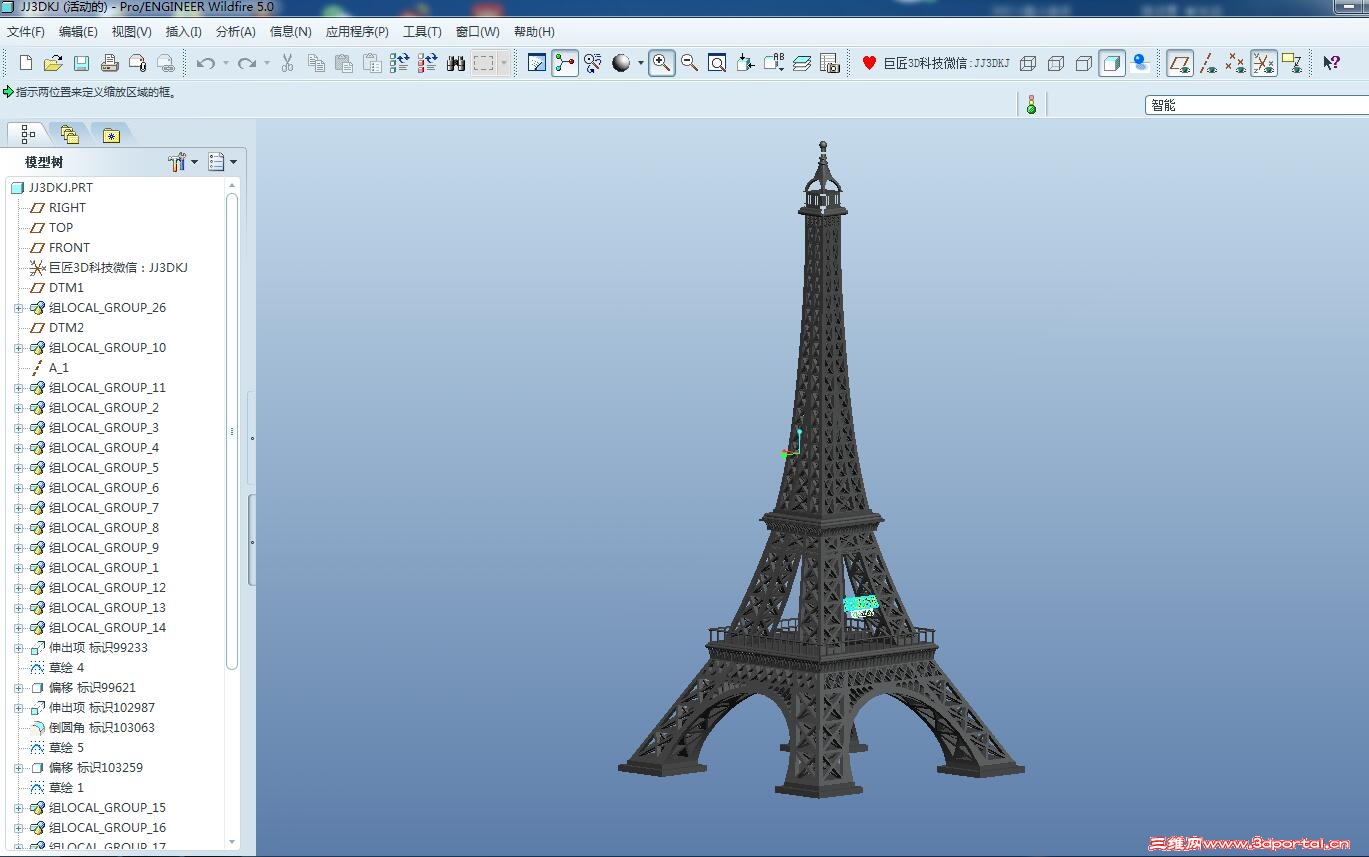The image size is (1369, 857).
Task: Click the Enhanced Realism icon
Action: pyautogui.click(x=1140, y=63)
